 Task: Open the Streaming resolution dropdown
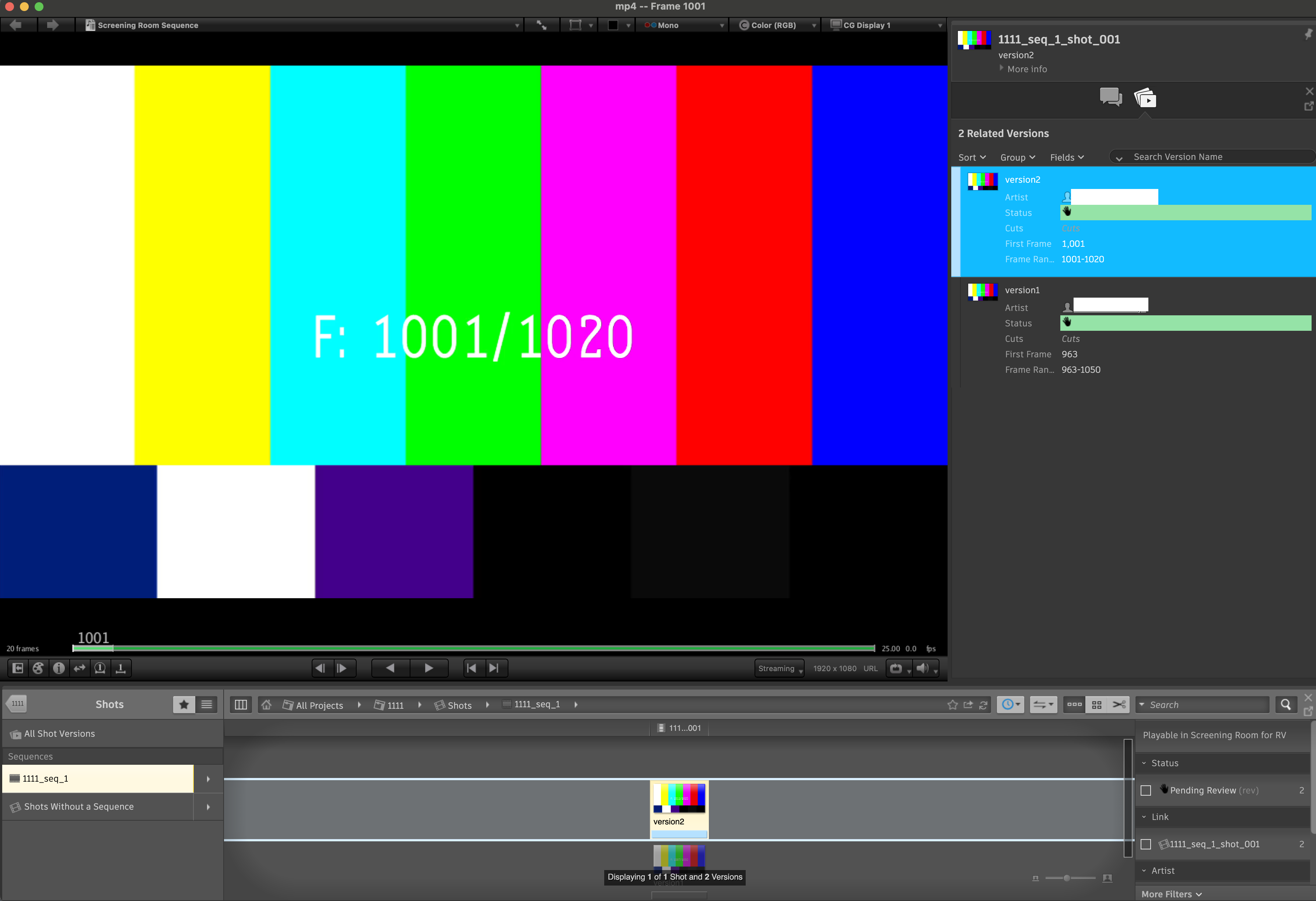pyautogui.click(x=779, y=668)
